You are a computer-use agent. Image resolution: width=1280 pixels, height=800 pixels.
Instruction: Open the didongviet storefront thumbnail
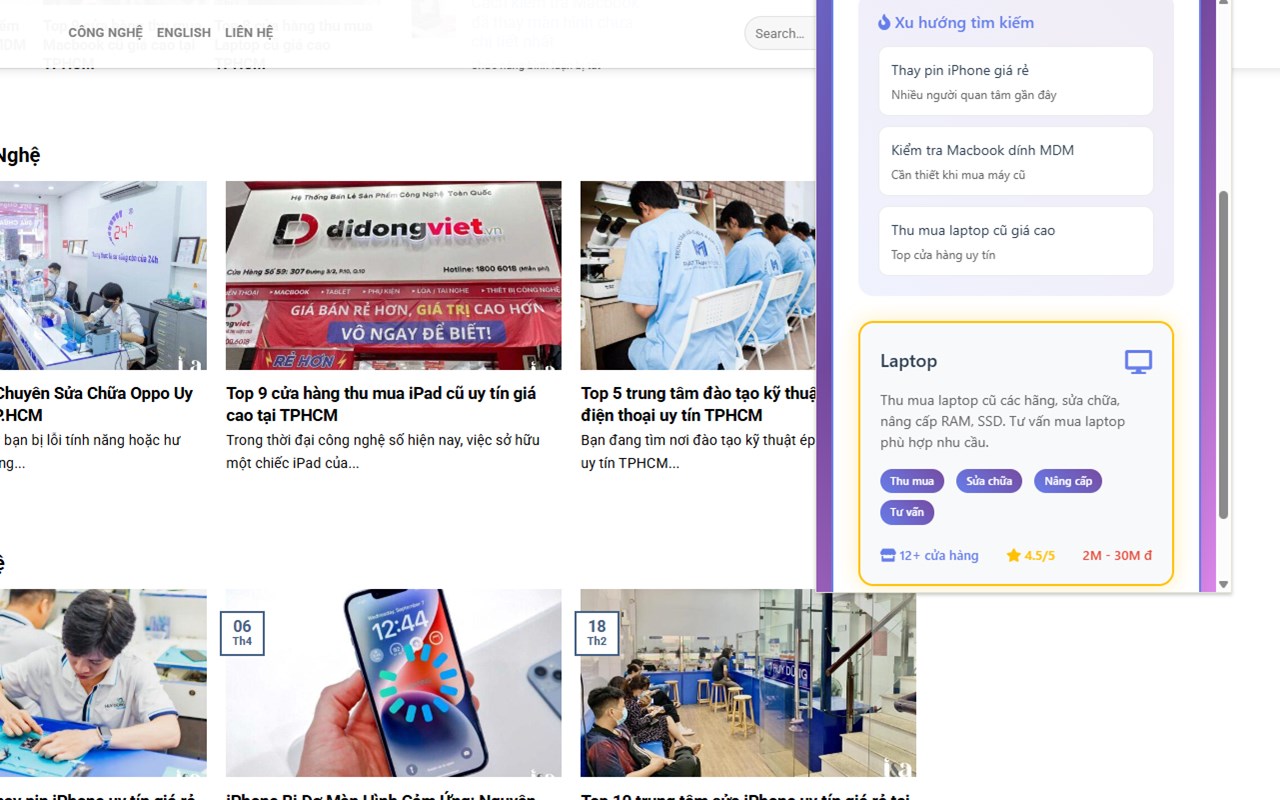(393, 275)
